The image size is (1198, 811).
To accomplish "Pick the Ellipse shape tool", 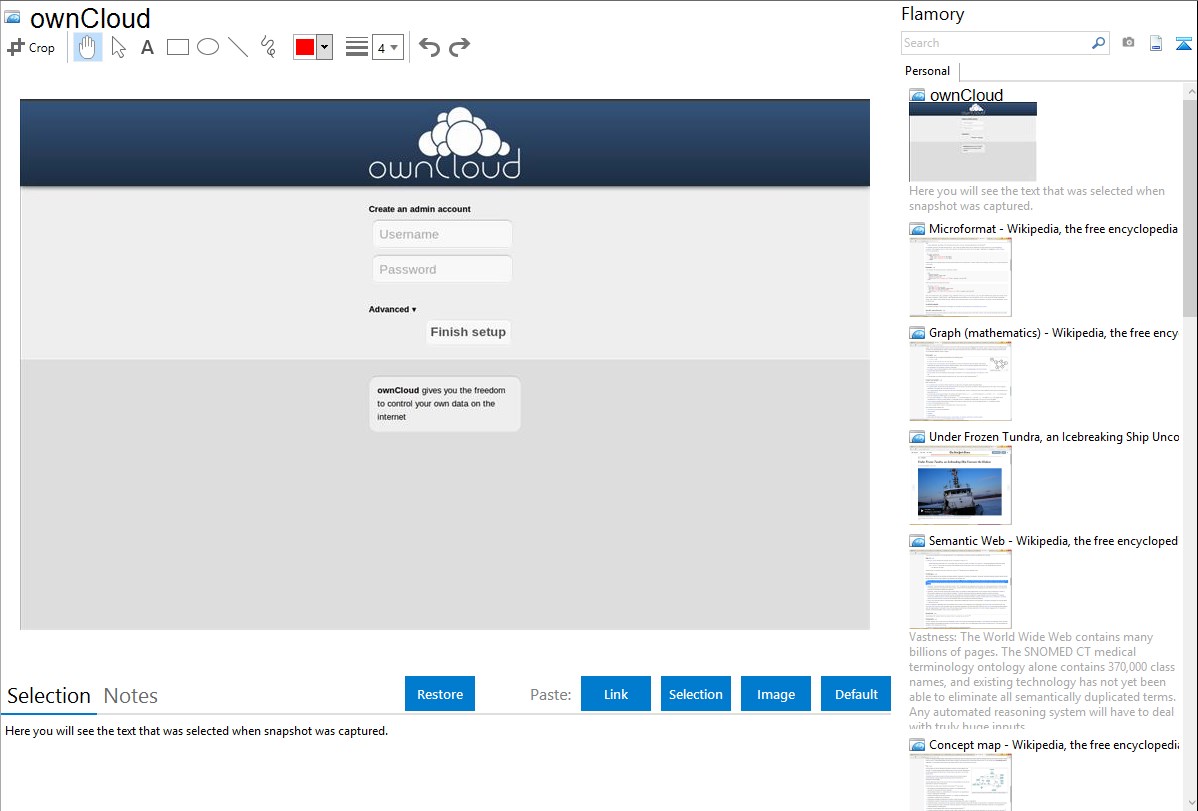I will 208,47.
